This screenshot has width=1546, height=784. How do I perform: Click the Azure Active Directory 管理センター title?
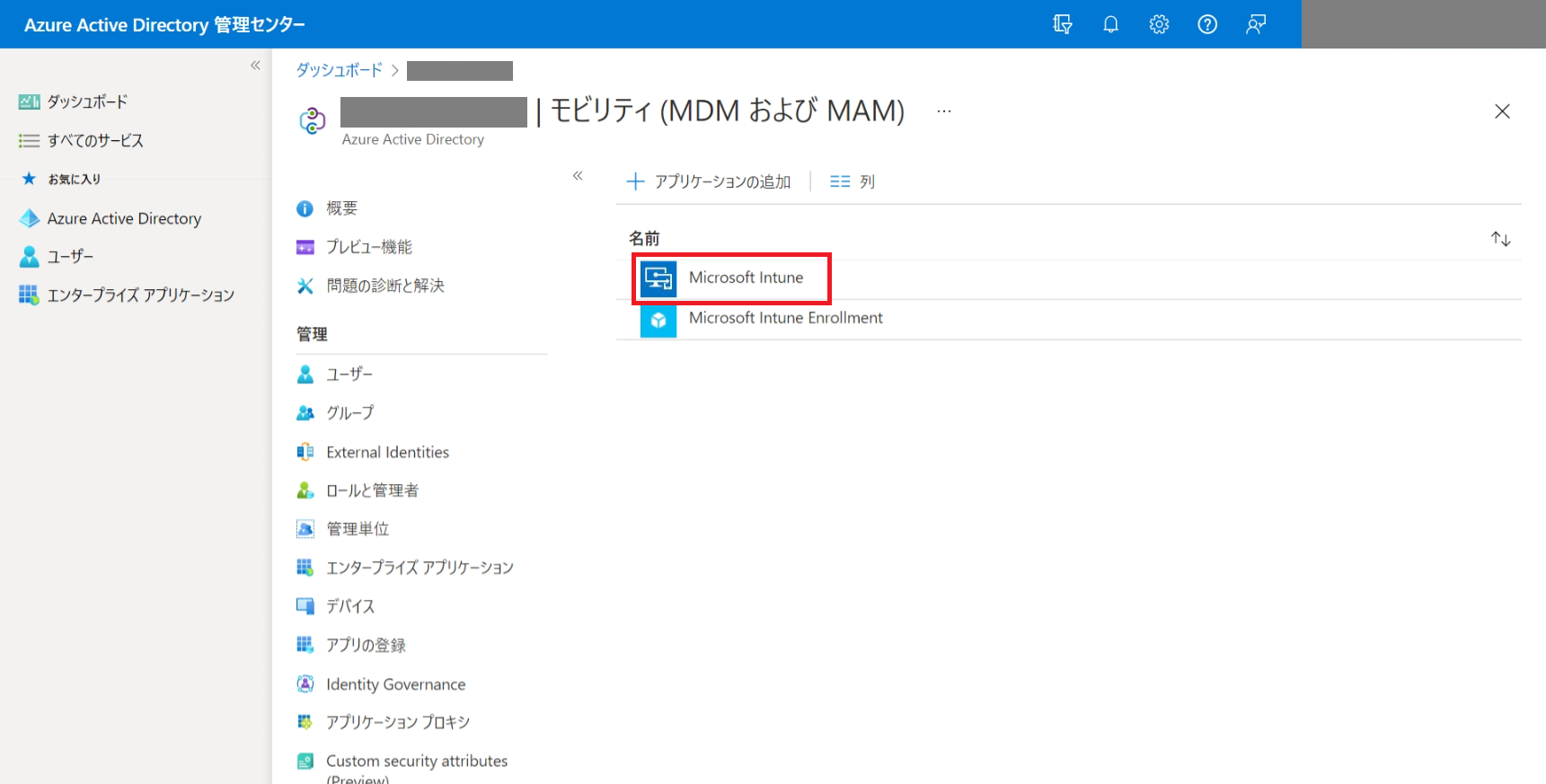(x=164, y=24)
